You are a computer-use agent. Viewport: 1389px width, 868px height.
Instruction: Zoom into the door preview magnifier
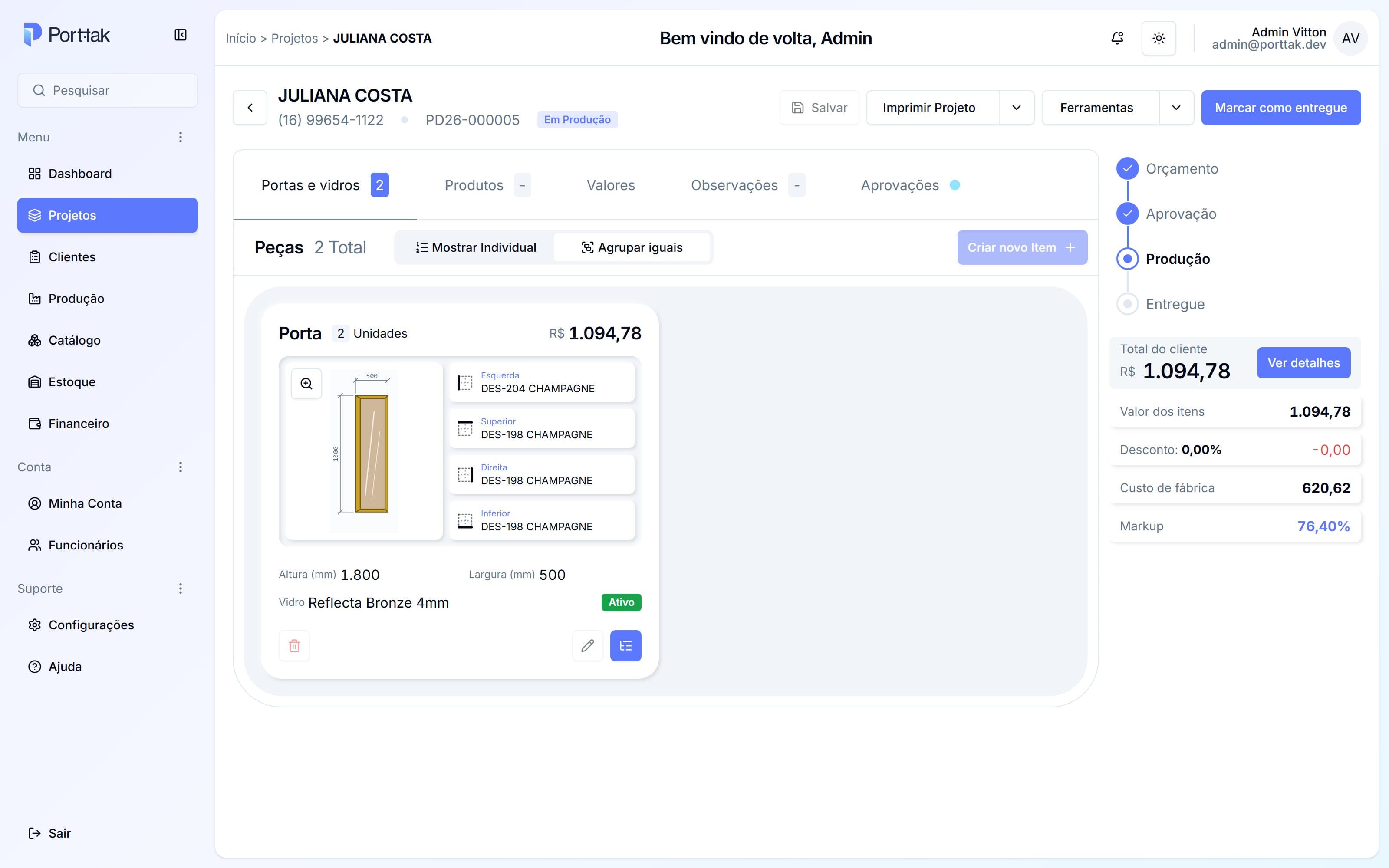(x=306, y=384)
